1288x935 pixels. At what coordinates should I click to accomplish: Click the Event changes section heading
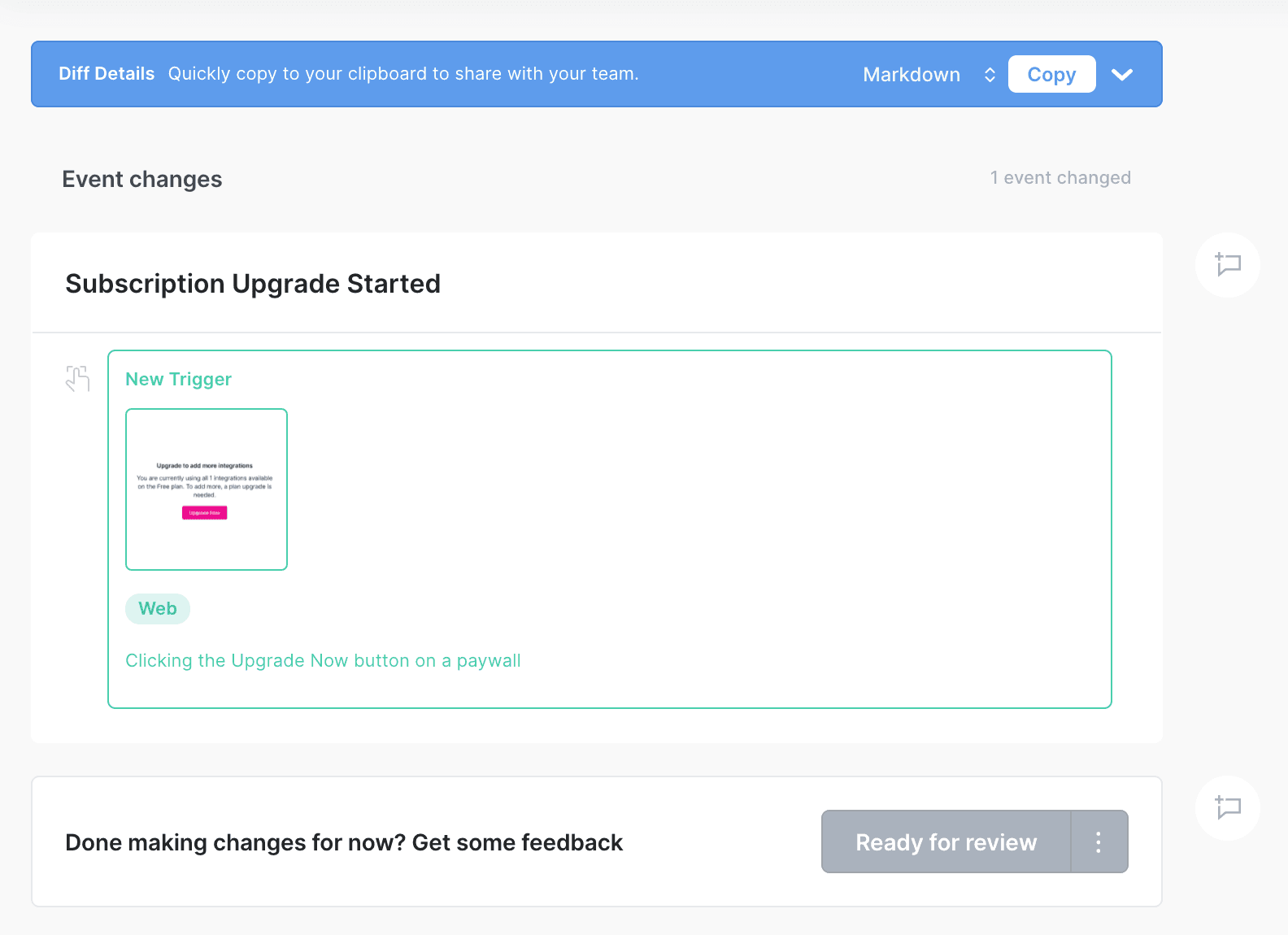[x=142, y=180]
